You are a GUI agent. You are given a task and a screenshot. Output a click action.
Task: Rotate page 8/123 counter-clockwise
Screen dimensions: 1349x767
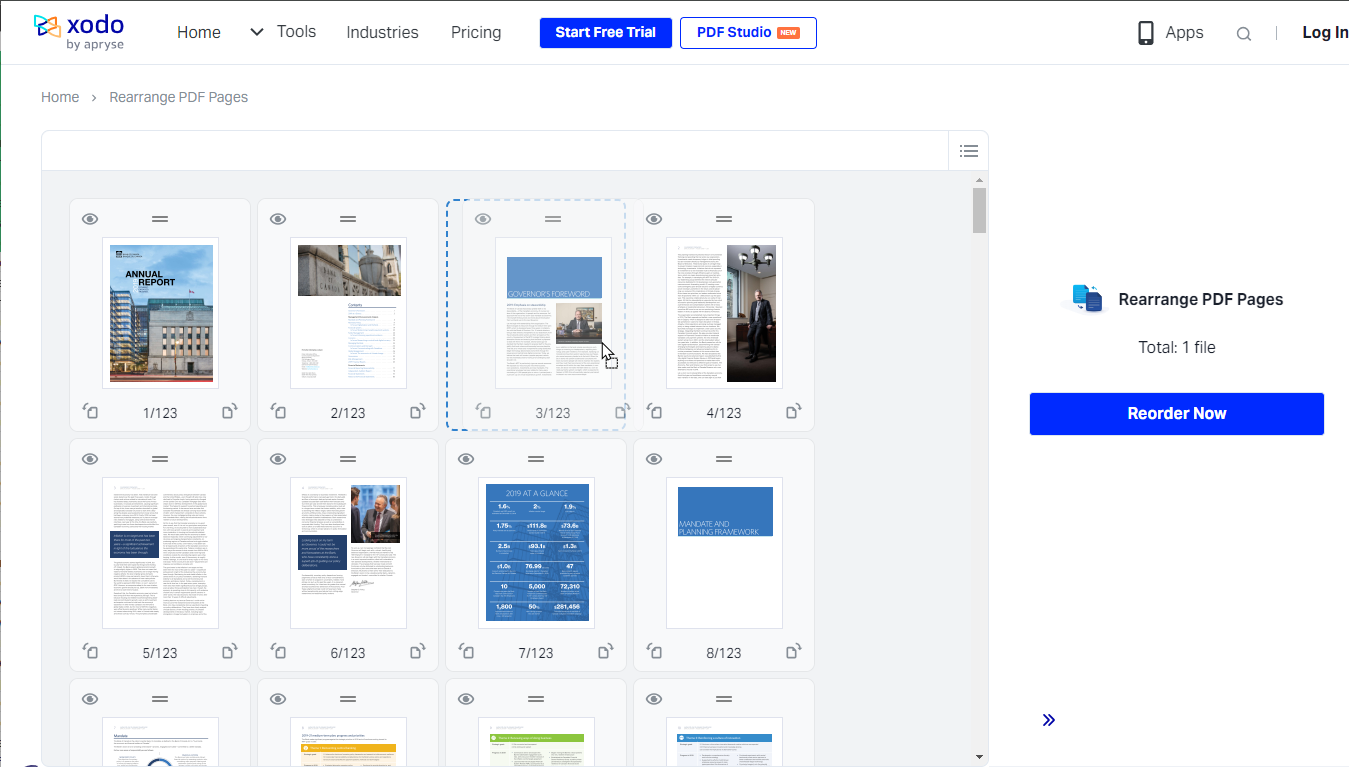coord(654,651)
